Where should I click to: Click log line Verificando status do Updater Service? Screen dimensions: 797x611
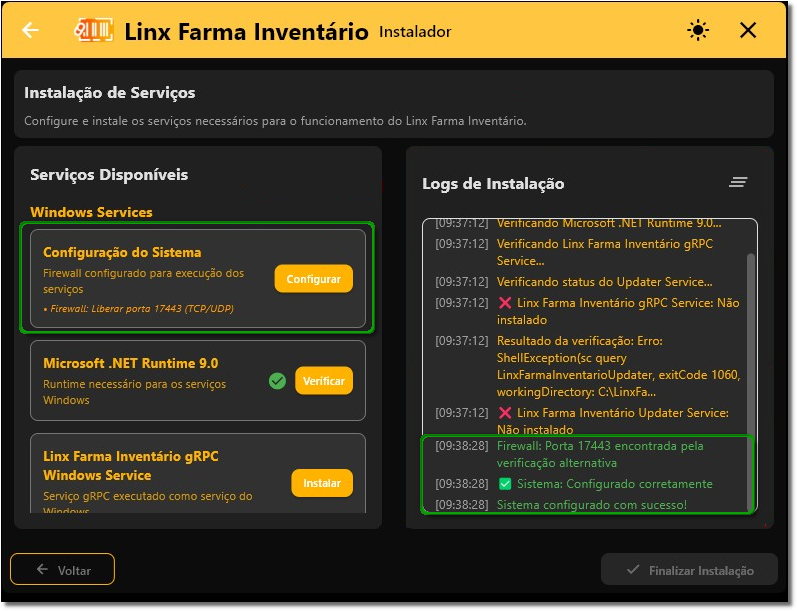604,282
